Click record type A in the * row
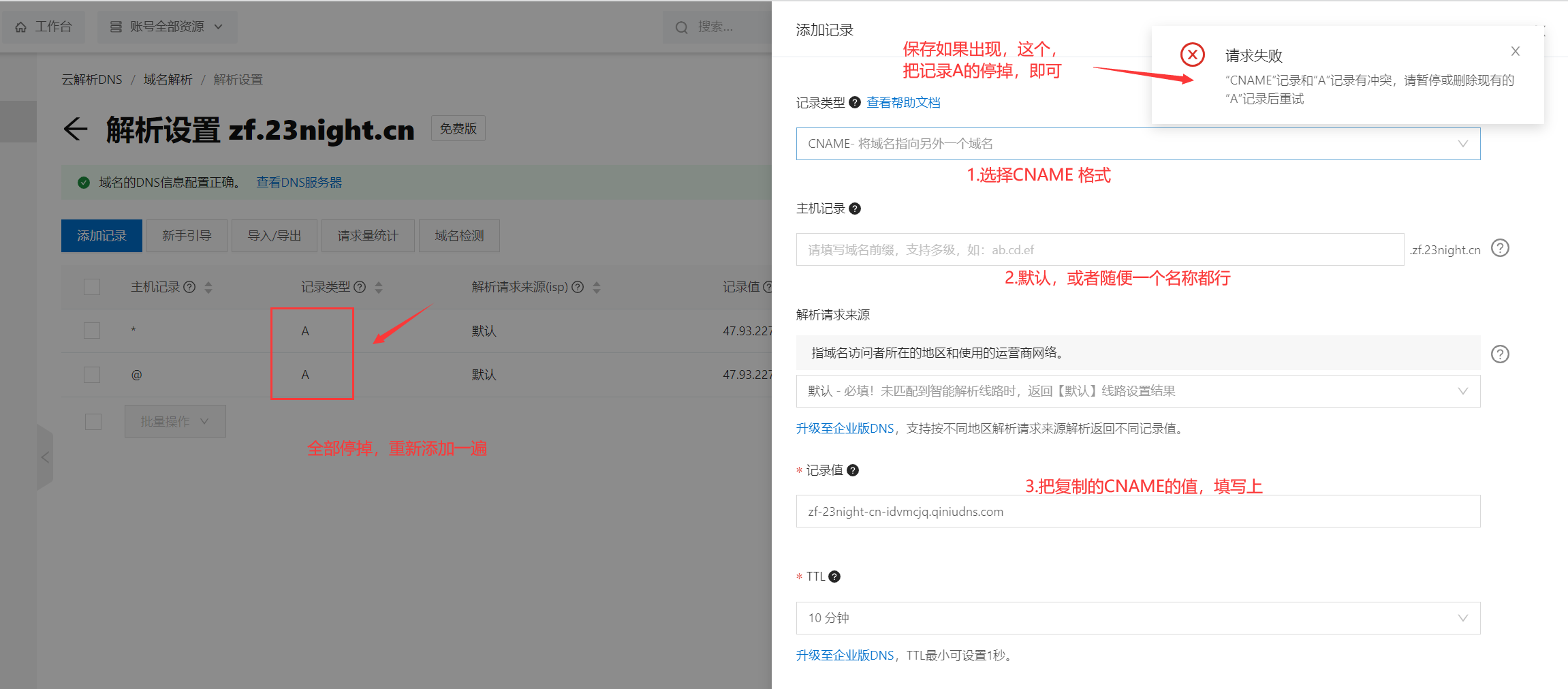The height and width of the screenshot is (689, 1568). [x=305, y=331]
